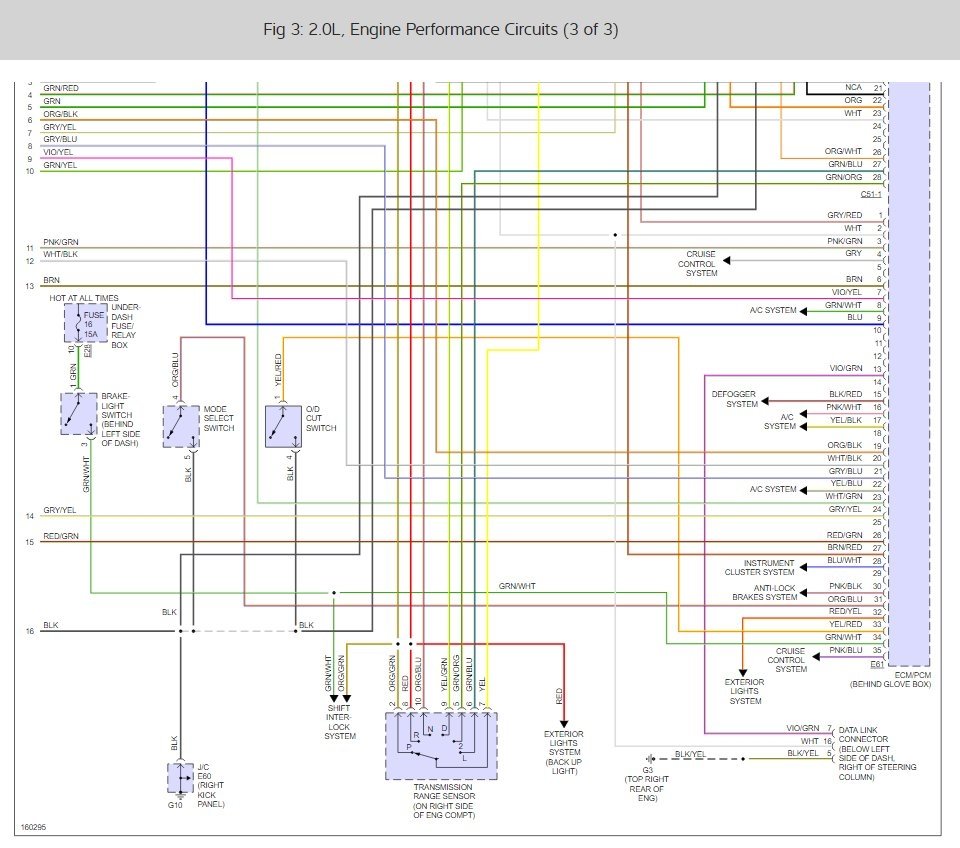960x848 pixels.
Task: Click the 'BRAKE-LIGHT SWITCH' label text
Action: pos(121,419)
